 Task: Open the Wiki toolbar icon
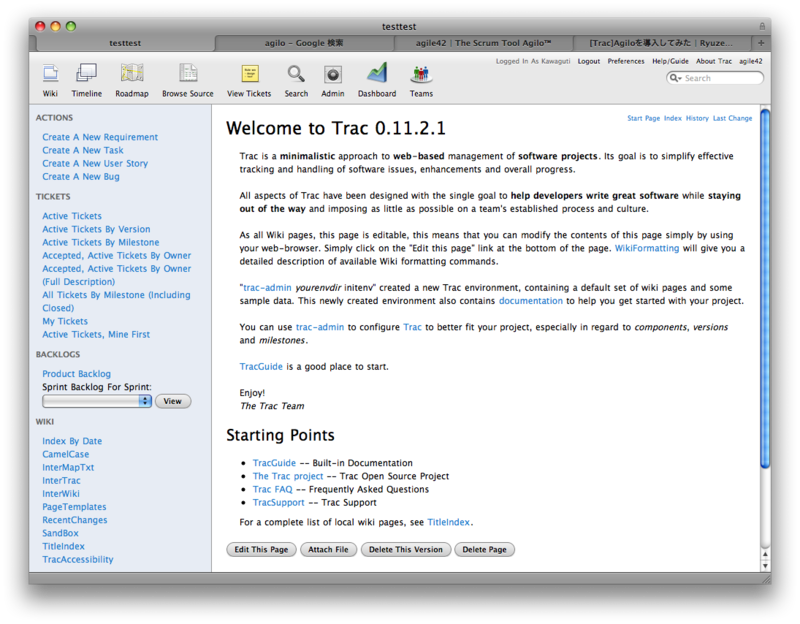click(50, 74)
